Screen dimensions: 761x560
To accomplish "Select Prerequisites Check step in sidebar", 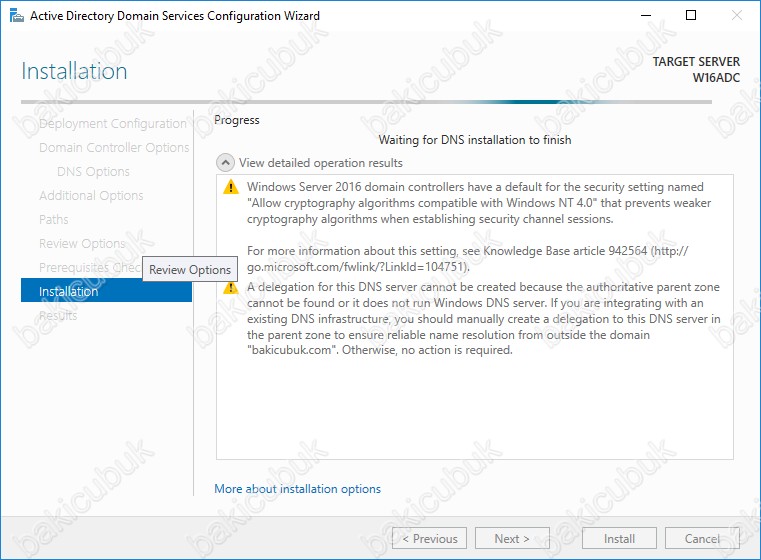I will 90,267.
